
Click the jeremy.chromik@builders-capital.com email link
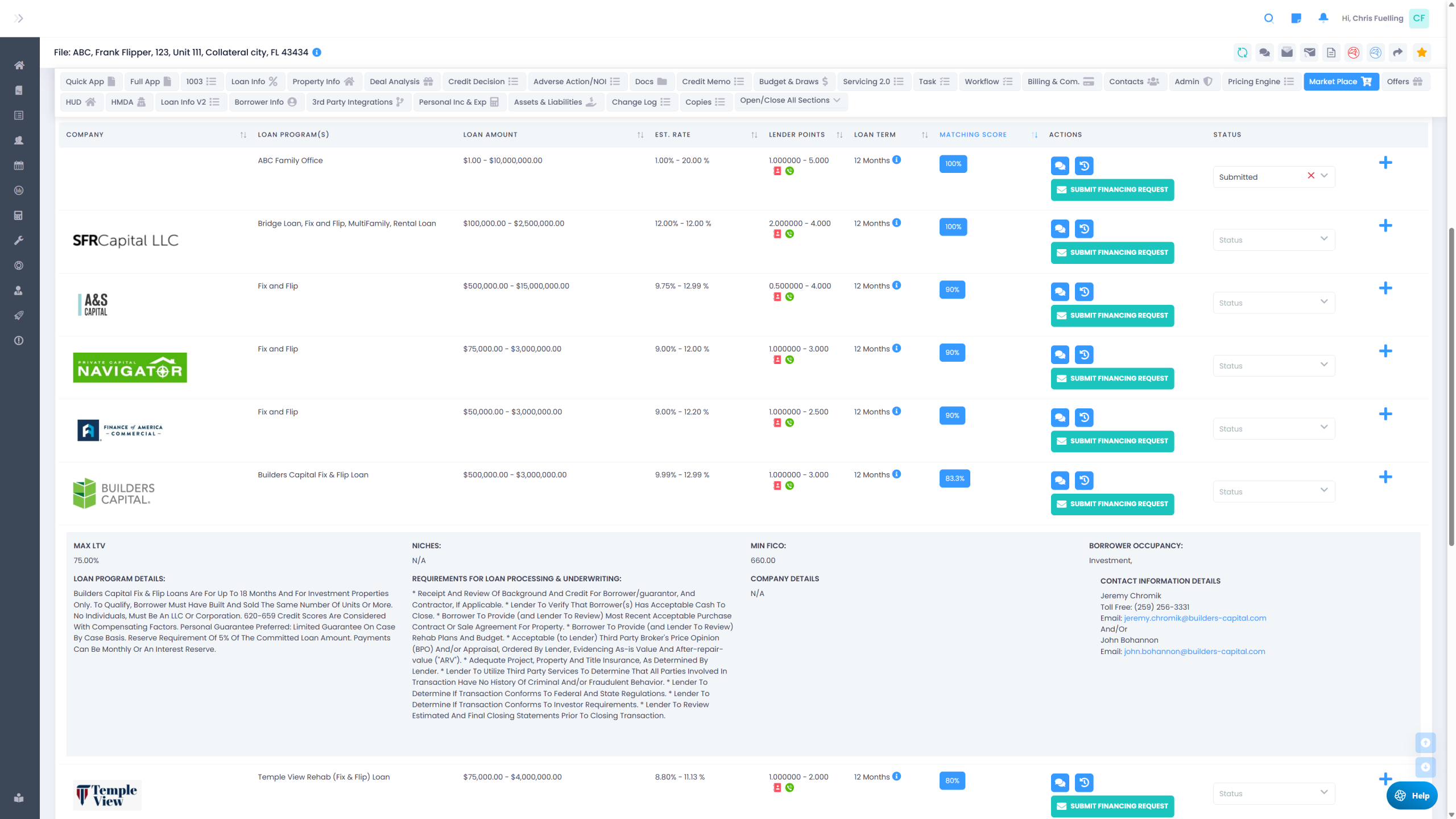pyautogui.click(x=1194, y=618)
